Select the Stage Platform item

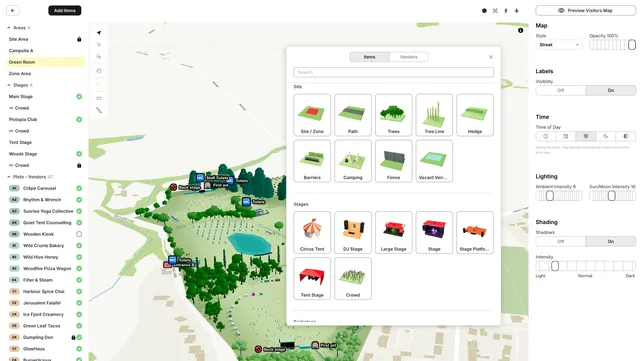point(475,232)
